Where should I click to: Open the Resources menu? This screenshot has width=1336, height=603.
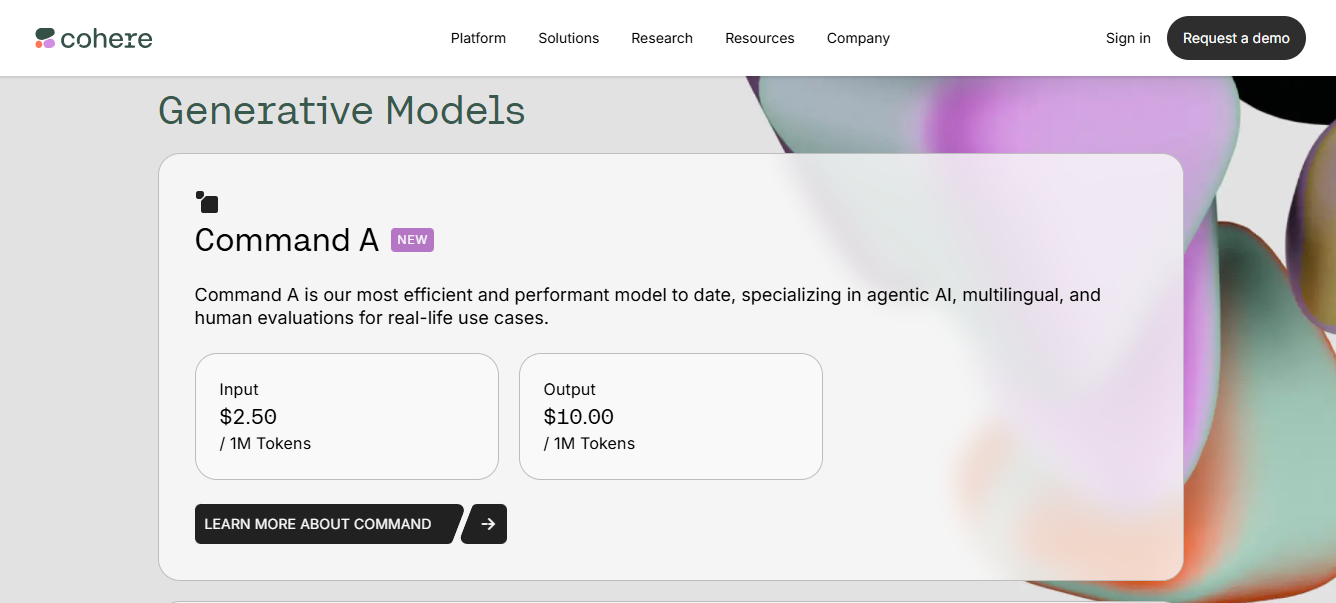[x=760, y=38]
